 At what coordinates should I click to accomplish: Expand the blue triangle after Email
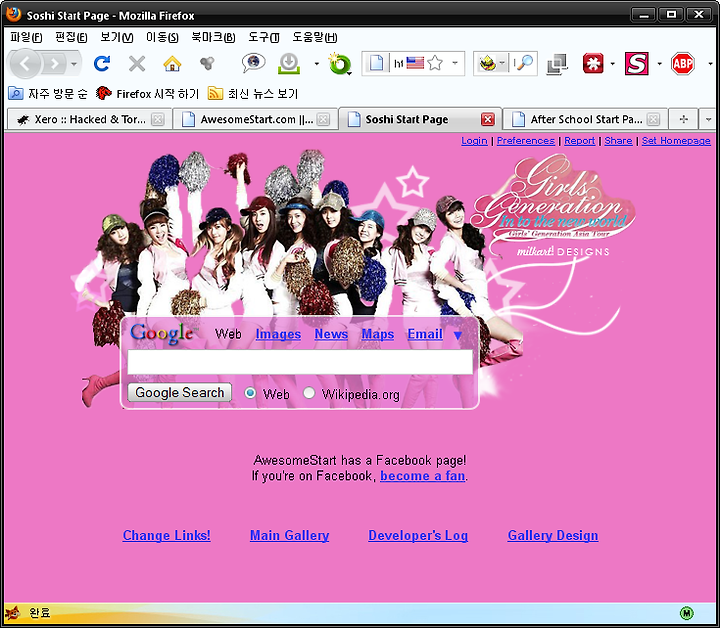[x=457, y=336]
